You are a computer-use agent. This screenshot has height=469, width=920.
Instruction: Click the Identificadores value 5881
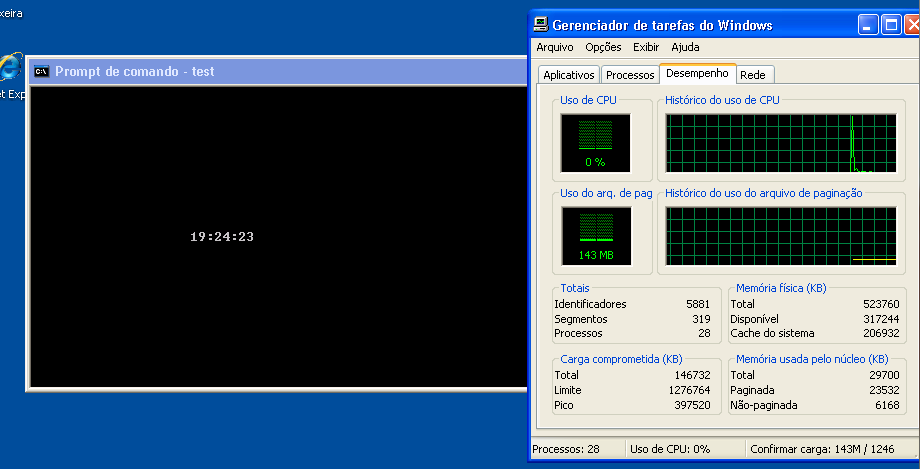[x=698, y=304]
